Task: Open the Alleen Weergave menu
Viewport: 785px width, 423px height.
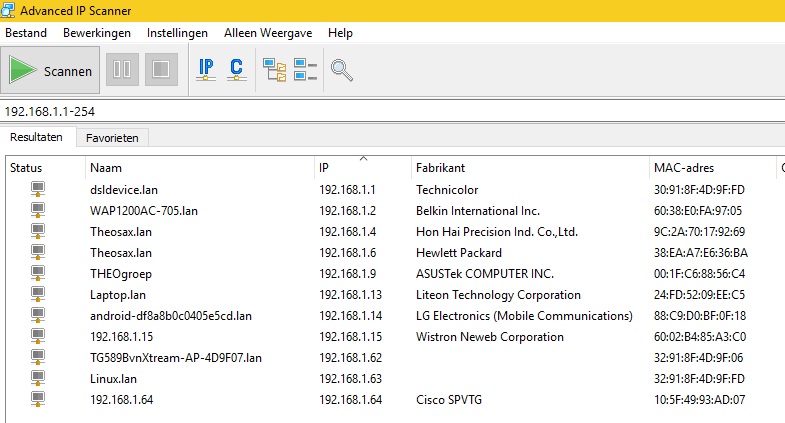Action: (x=268, y=33)
